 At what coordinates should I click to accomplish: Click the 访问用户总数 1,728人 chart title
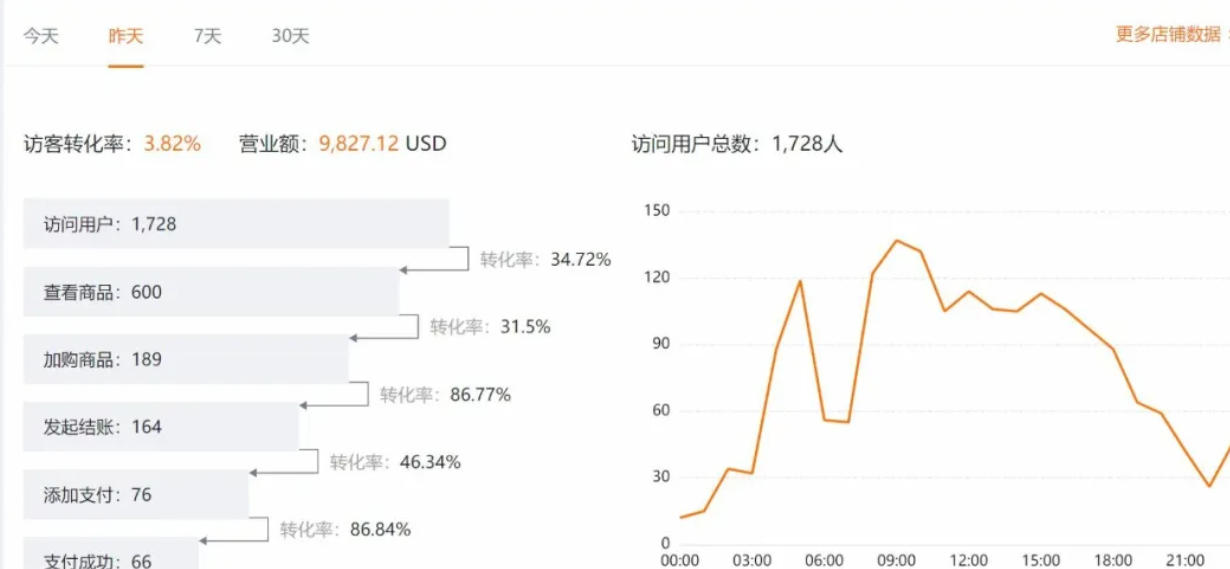click(737, 144)
